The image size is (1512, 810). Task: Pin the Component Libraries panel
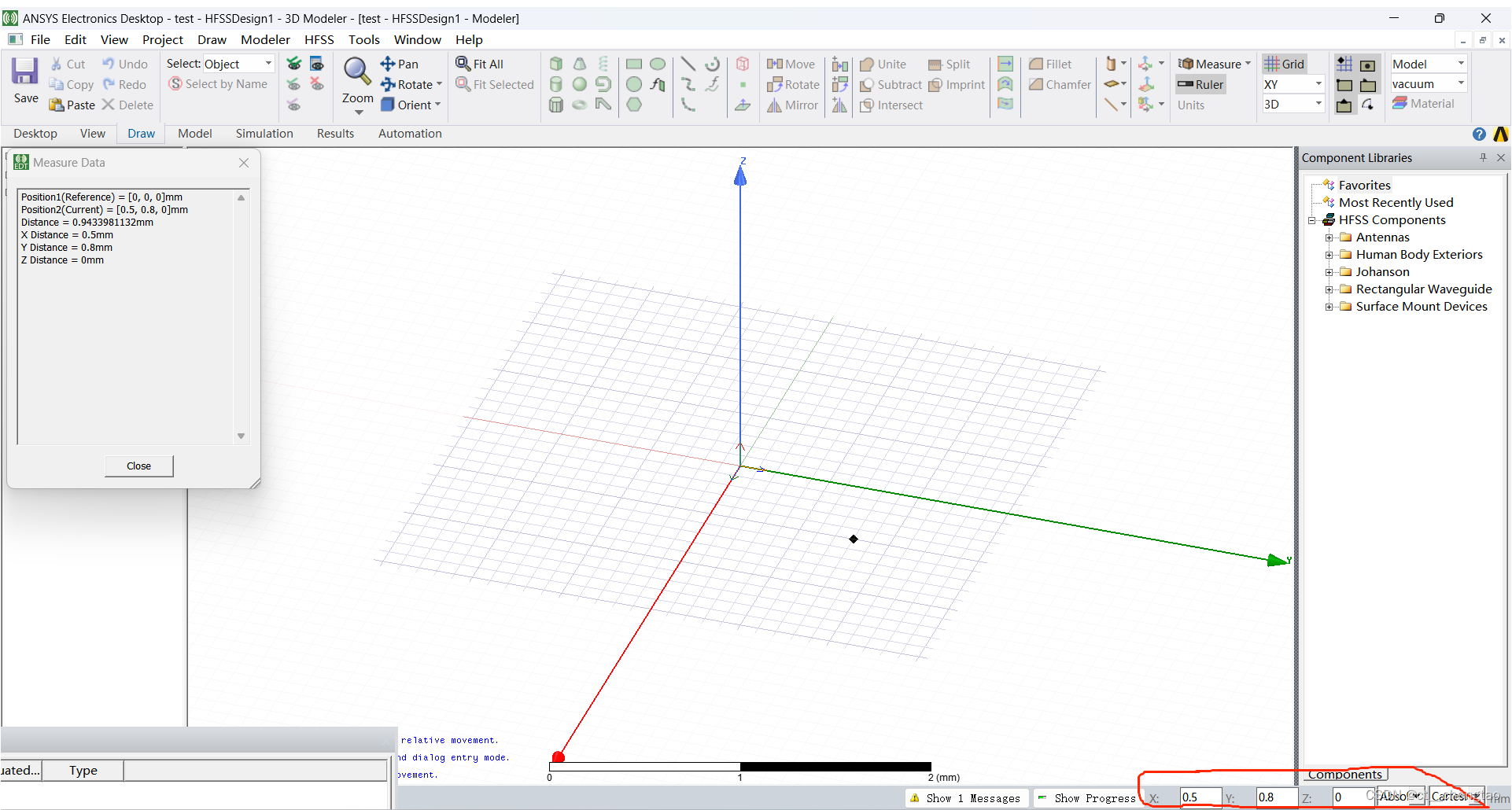1483,157
